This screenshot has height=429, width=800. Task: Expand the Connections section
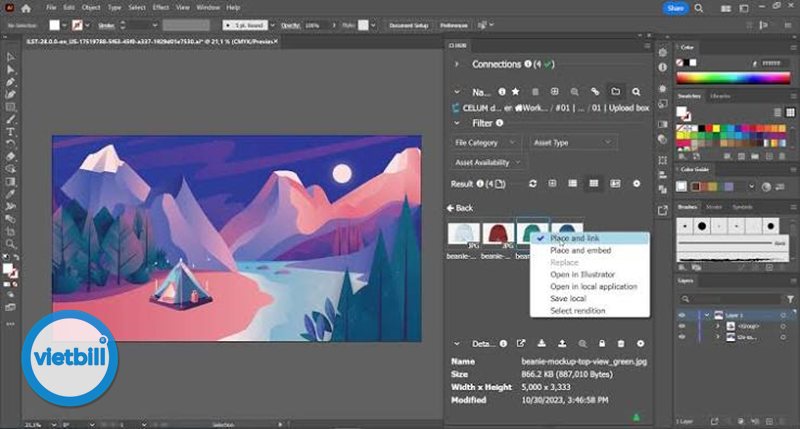click(457, 64)
